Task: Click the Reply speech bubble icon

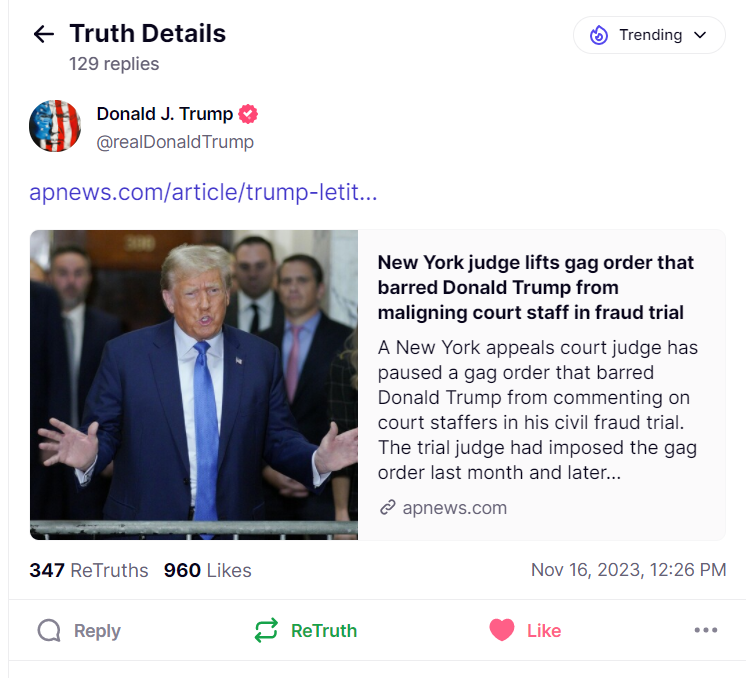Action: point(49,630)
